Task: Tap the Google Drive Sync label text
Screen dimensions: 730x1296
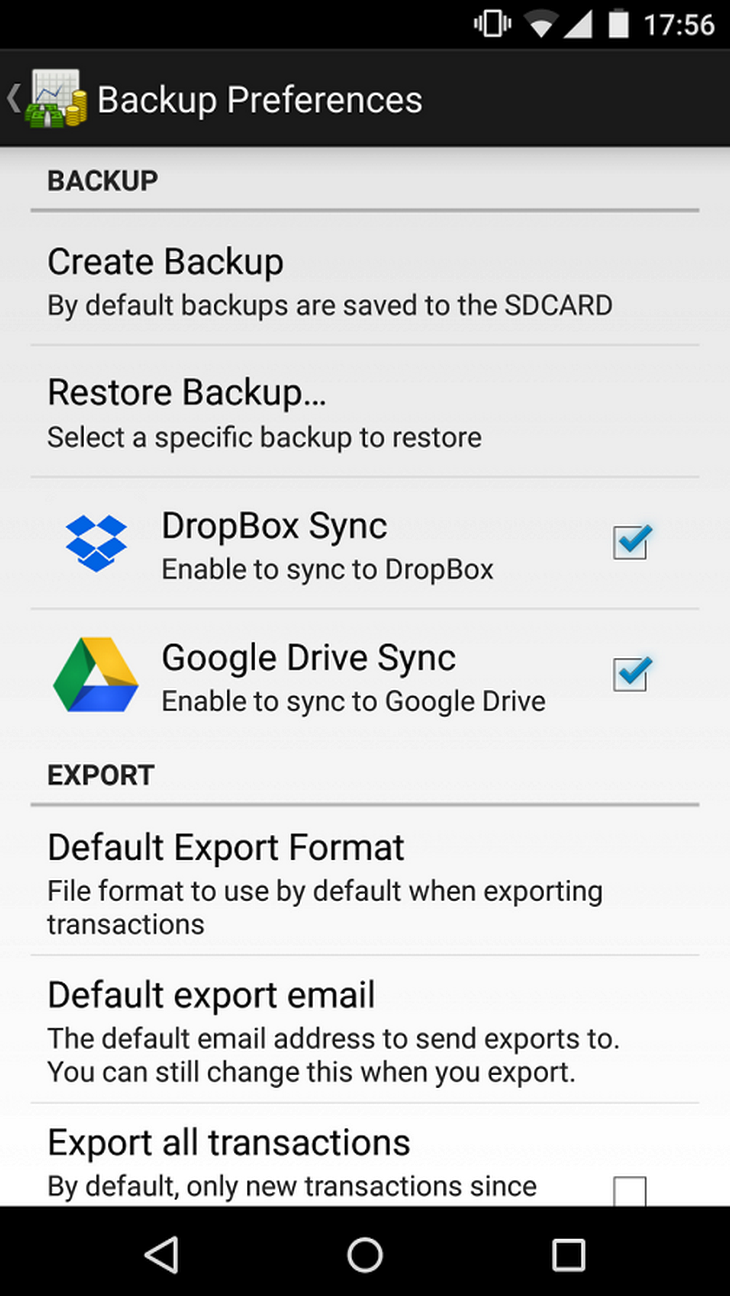Action: click(x=308, y=658)
